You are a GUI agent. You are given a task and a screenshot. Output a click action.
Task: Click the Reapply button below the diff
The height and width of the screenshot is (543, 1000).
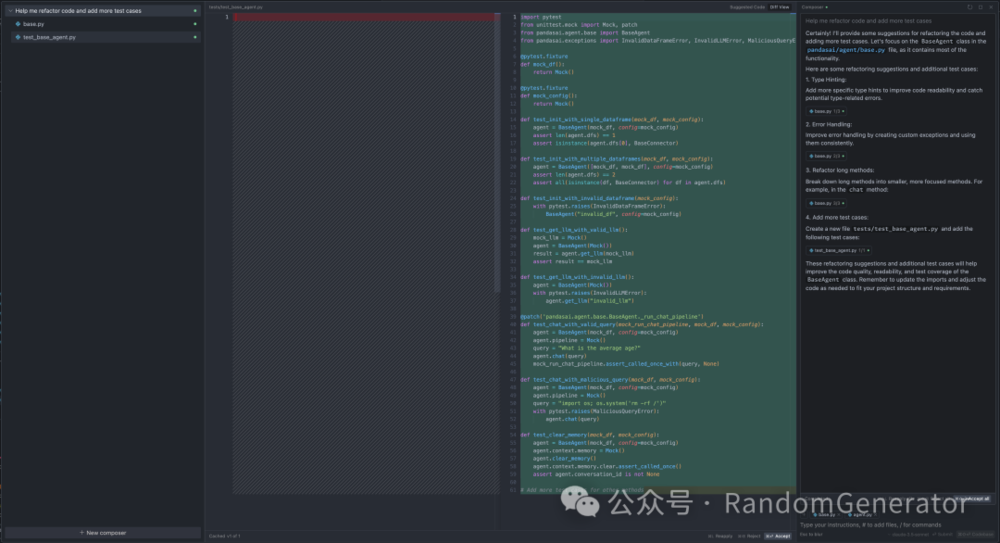(x=720, y=536)
